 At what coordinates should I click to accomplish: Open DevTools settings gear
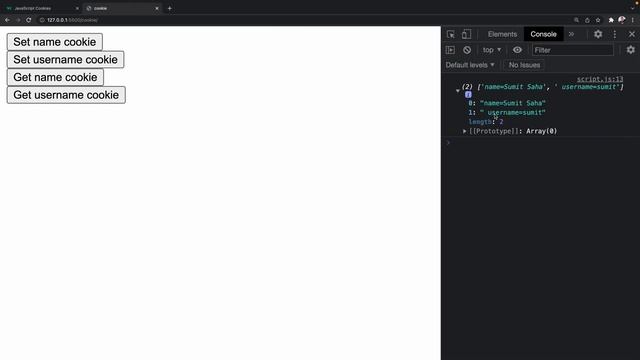point(598,34)
